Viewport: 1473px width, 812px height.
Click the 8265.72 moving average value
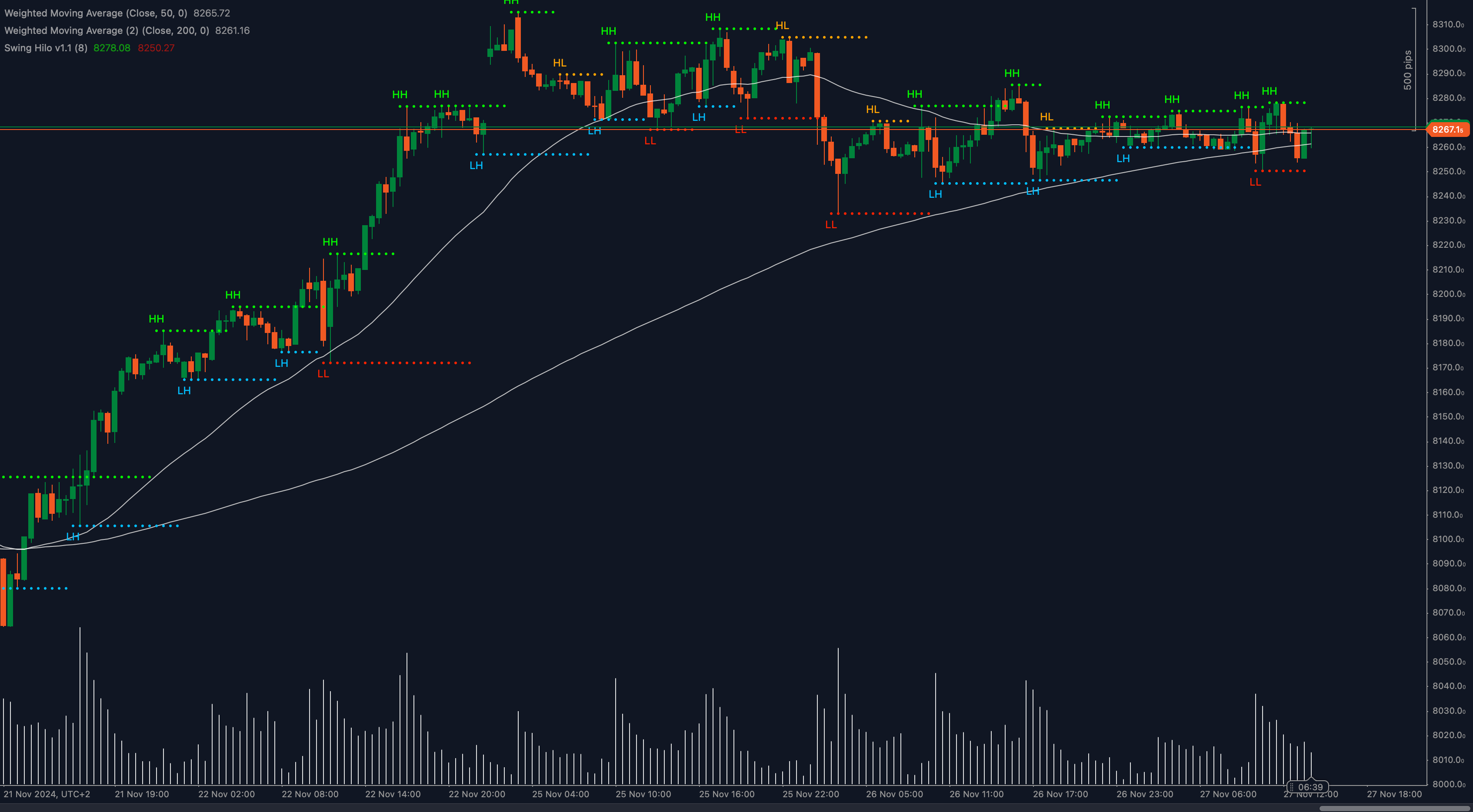click(212, 13)
